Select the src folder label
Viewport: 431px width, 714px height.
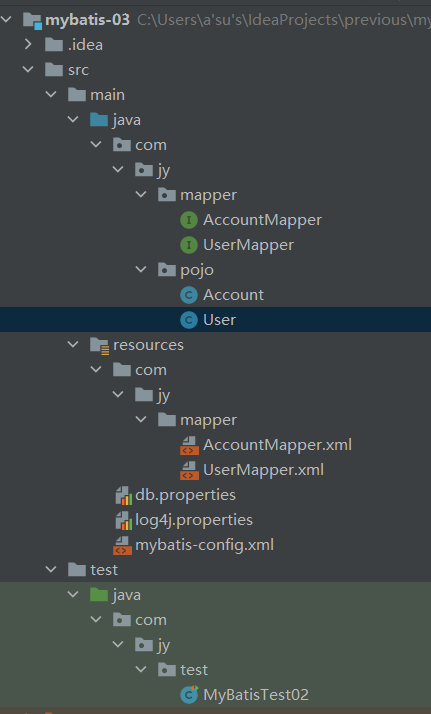[x=78, y=70]
